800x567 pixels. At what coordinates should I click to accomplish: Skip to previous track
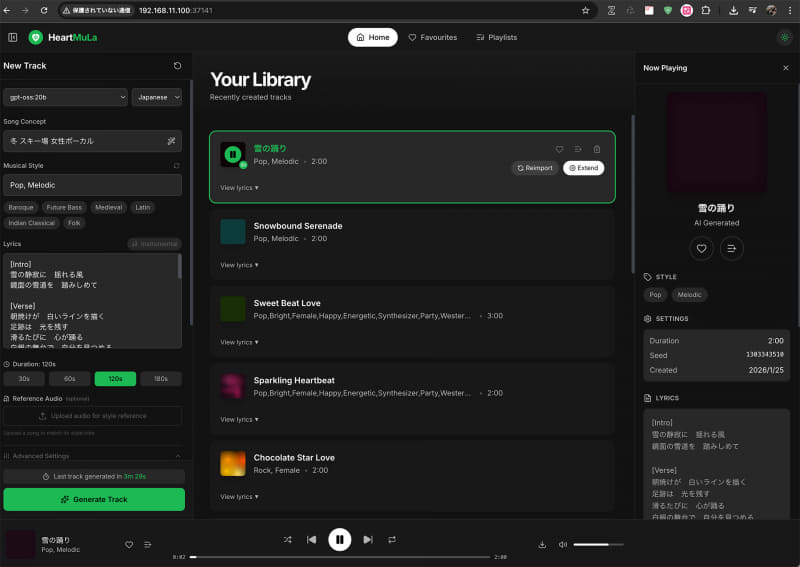pos(311,539)
